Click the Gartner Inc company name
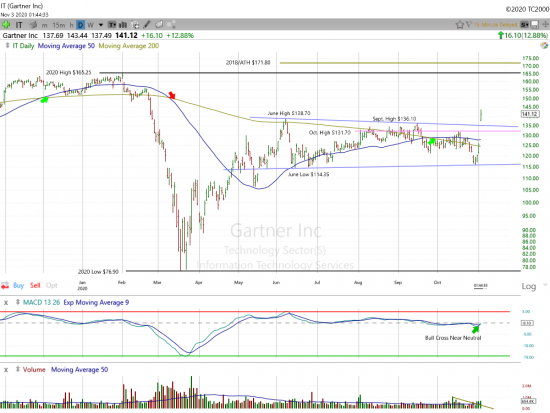 20,35
